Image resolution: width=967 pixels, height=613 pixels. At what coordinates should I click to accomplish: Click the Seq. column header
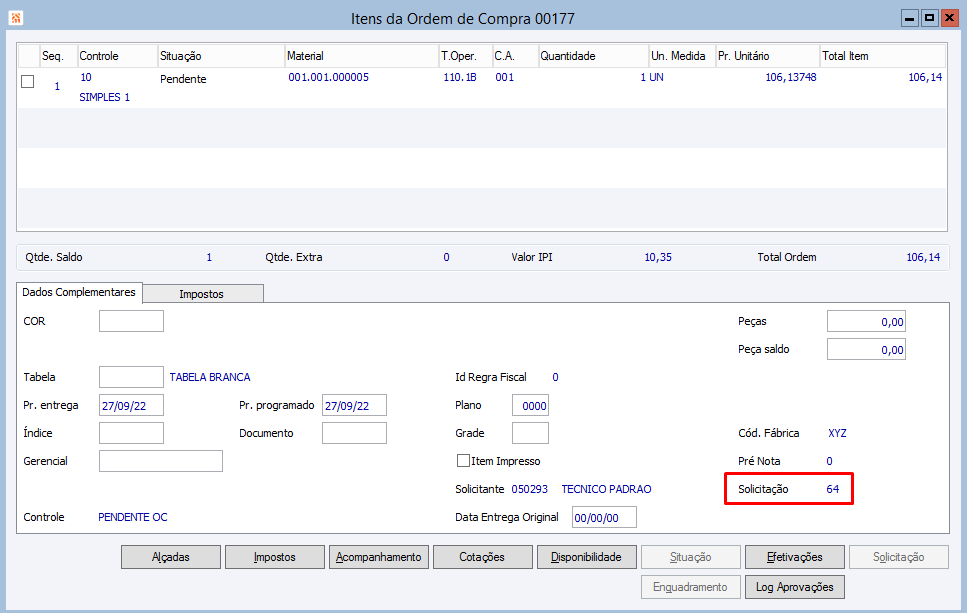(59, 56)
